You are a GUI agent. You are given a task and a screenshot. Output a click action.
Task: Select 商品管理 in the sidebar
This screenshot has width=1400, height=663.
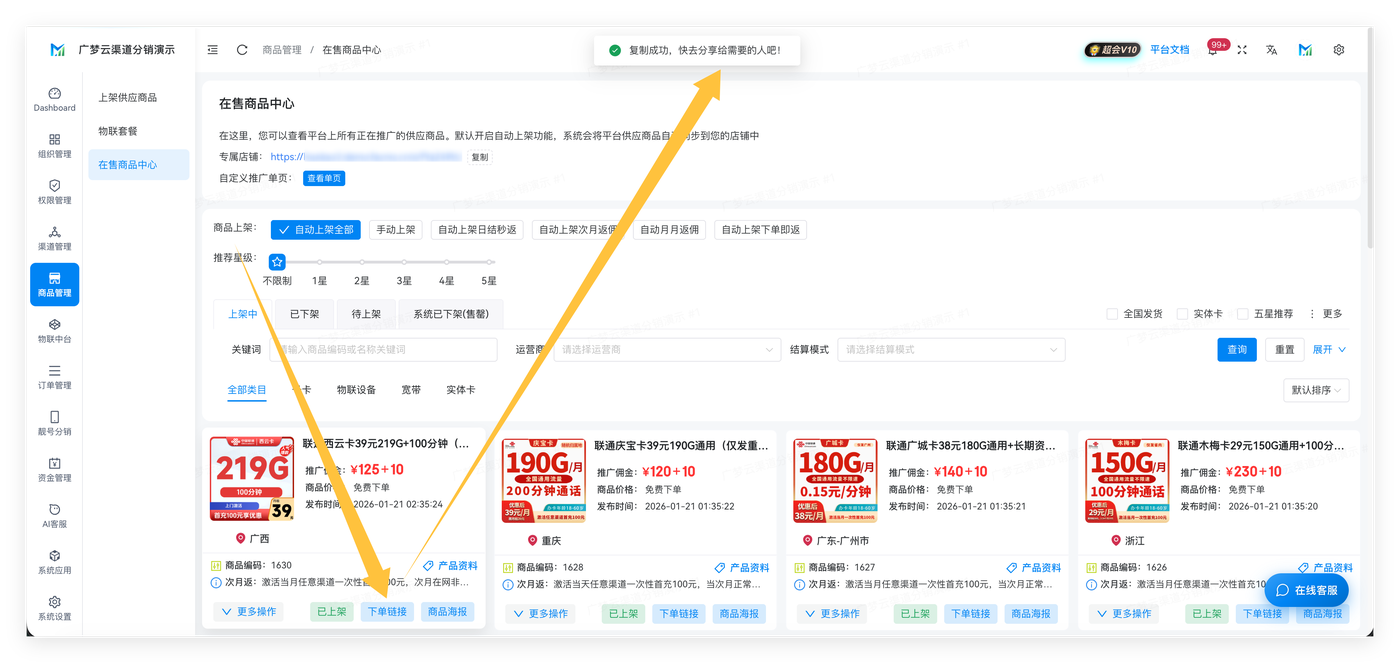coord(54,284)
